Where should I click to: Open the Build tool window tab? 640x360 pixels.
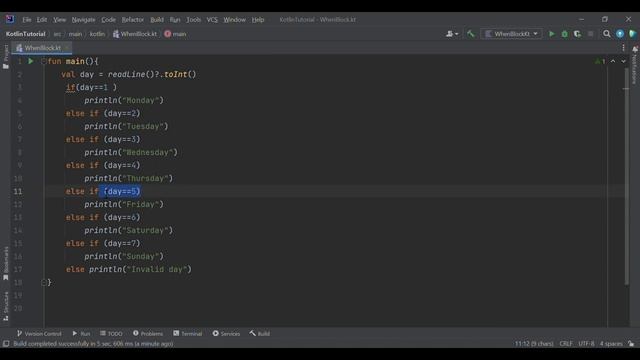pyautogui.click(x=260, y=333)
